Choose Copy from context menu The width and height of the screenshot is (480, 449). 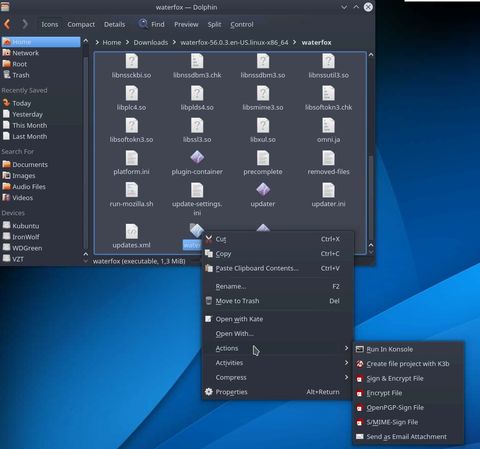pyautogui.click(x=278, y=254)
